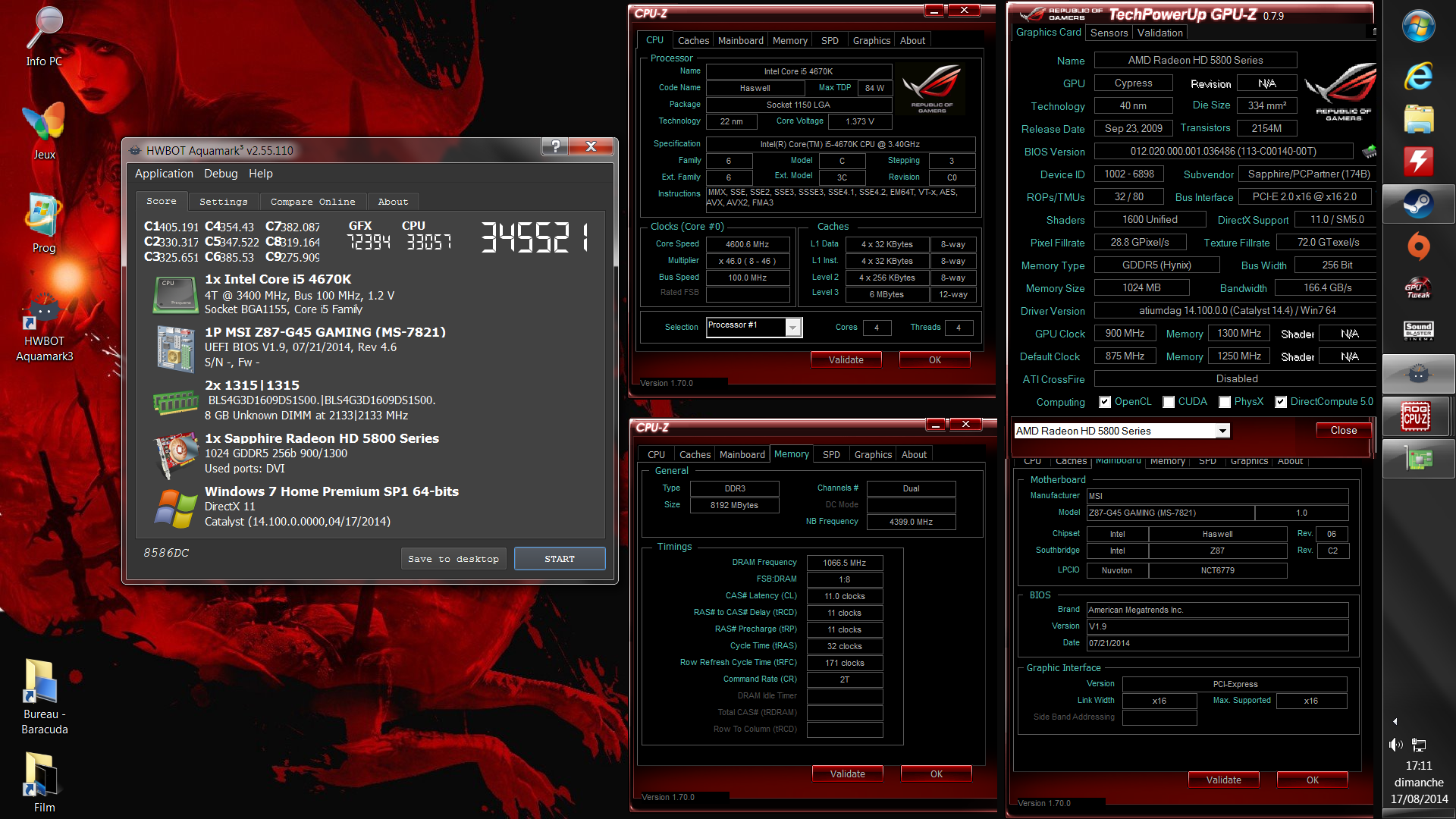Open the Debug menu in Aquamark
Screen dimensions: 1456x819
point(221,174)
